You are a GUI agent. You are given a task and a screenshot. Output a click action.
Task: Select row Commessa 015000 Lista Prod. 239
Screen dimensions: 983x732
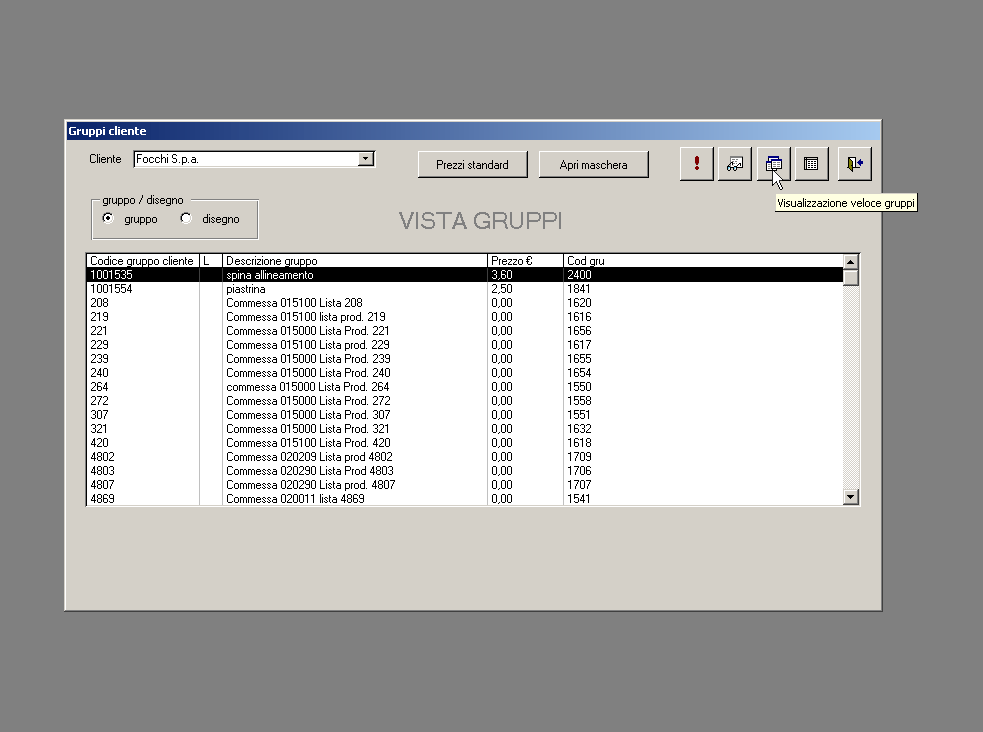click(465, 359)
